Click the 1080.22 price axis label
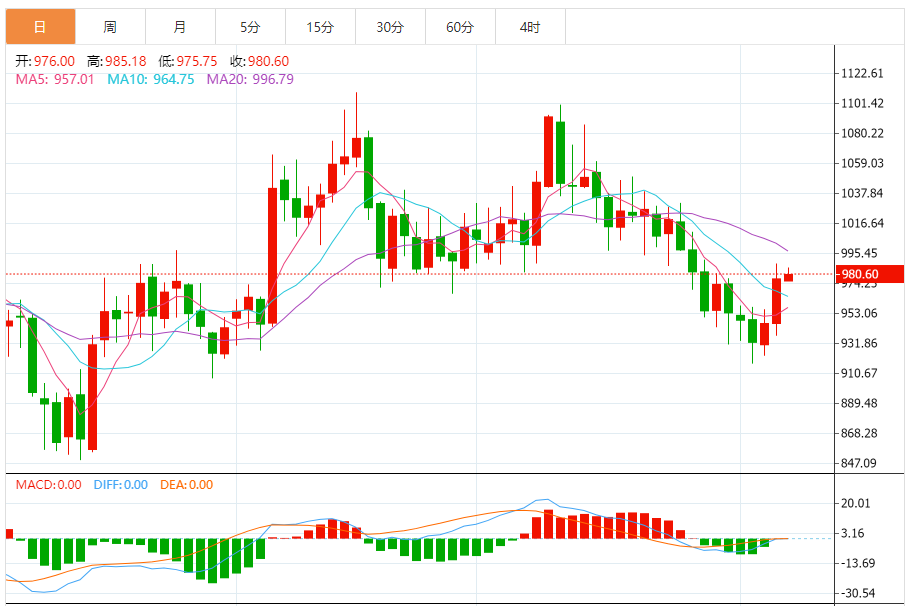The height and width of the screenshot is (606, 911). pyautogui.click(x=862, y=133)
